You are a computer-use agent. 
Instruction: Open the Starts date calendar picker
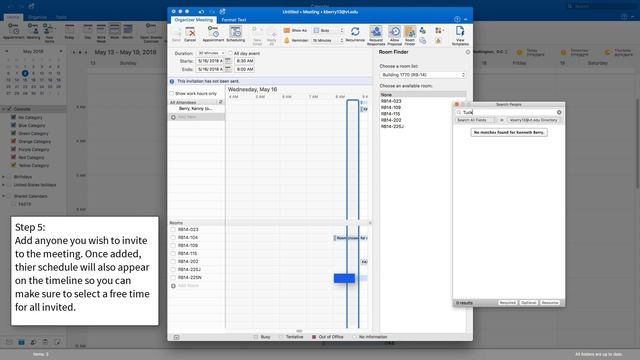228,61
